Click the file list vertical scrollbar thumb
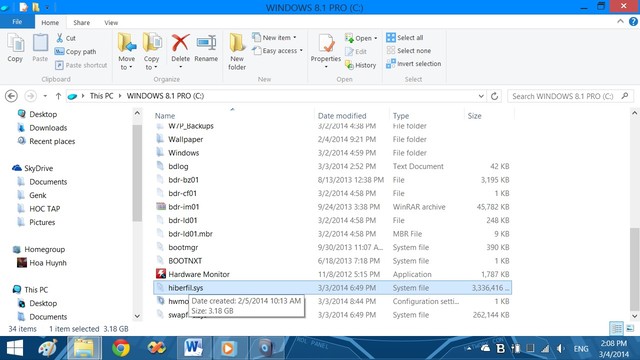 tap(634, 269)
